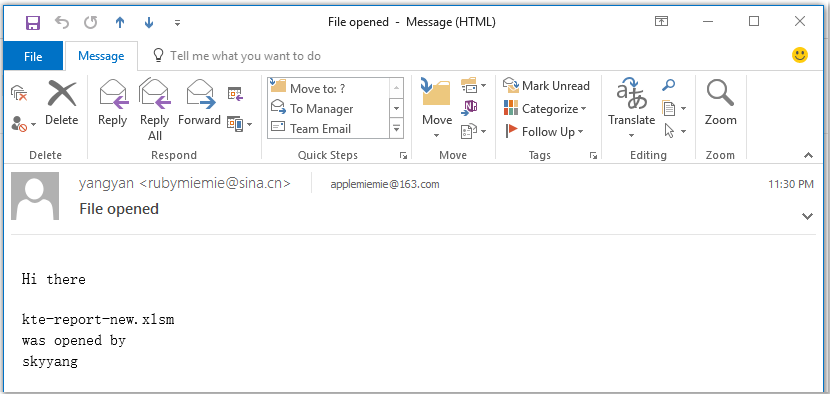The image size is (830, 394).
Task: Go to next item with down arrow
Action: (149, 22)
